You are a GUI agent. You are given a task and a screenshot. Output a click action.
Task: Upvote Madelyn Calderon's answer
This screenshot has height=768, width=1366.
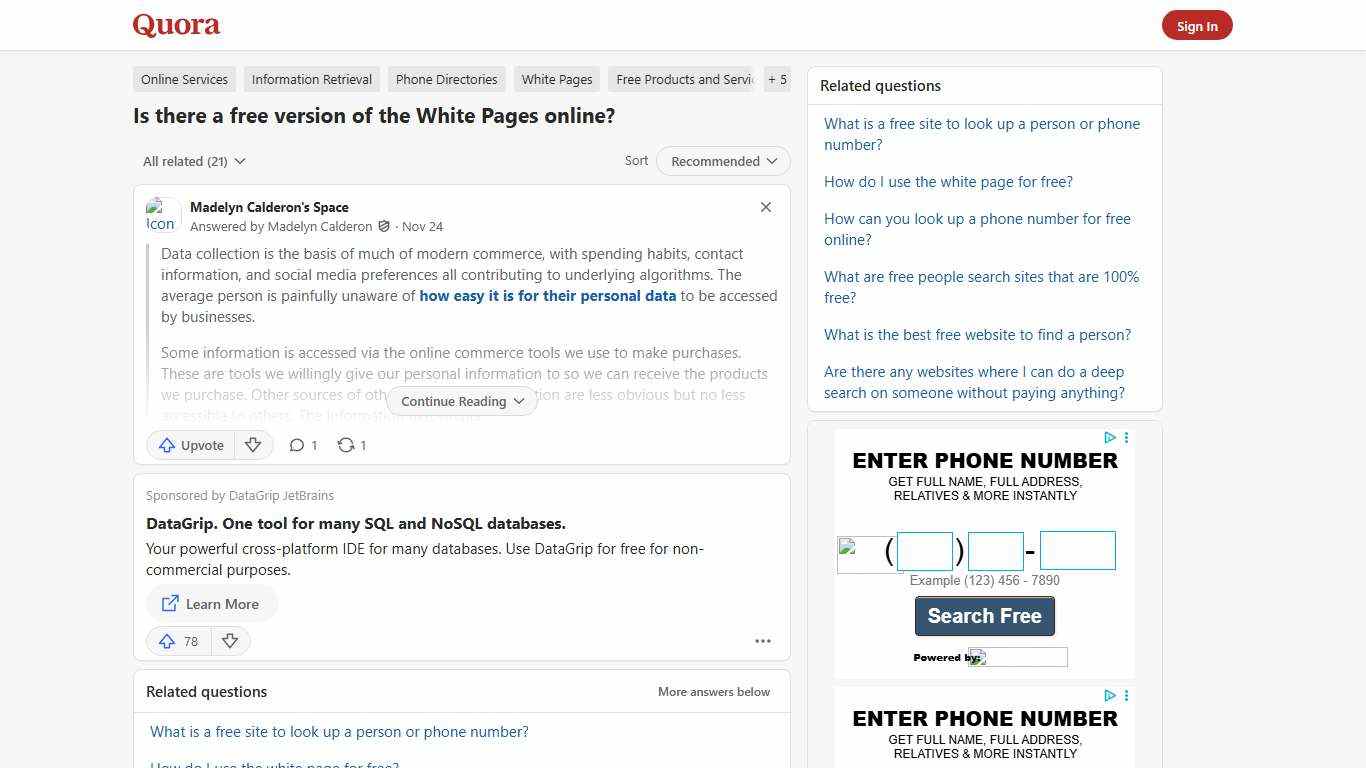[190, 445]
